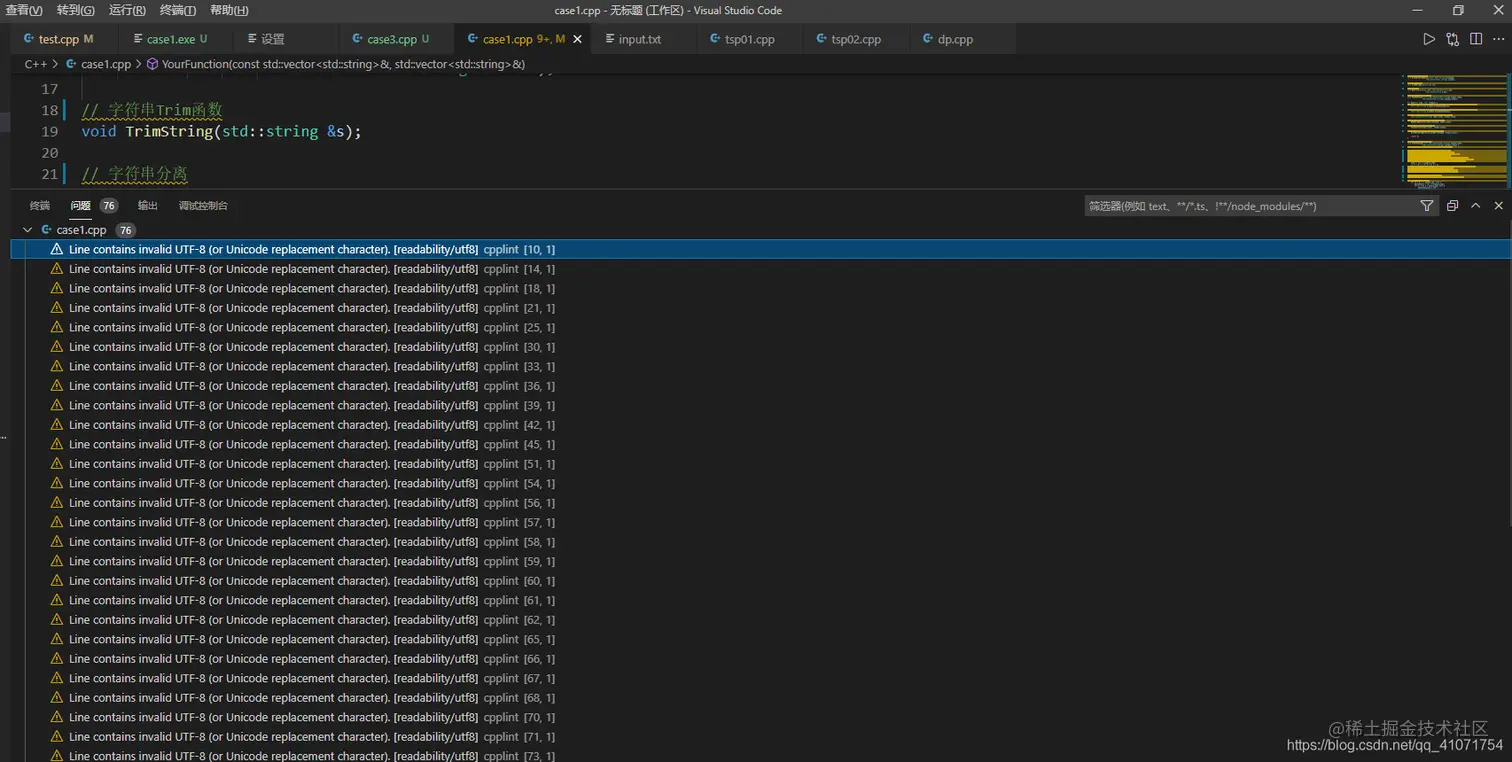This screenshot has height=762, width=1512.
Task: Click case1.cpp in breadcrumb path
Action: pyautogui.click(x=106, y=64)
